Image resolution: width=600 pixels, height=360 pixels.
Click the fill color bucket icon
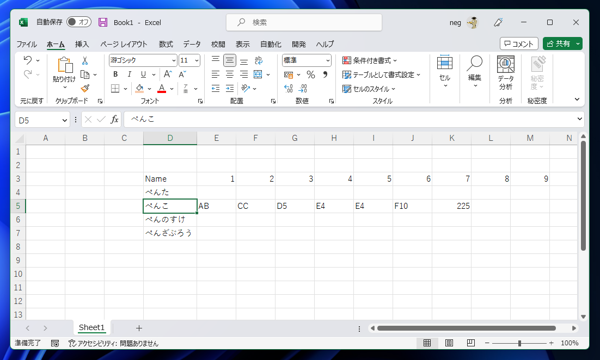click(140, 89)
